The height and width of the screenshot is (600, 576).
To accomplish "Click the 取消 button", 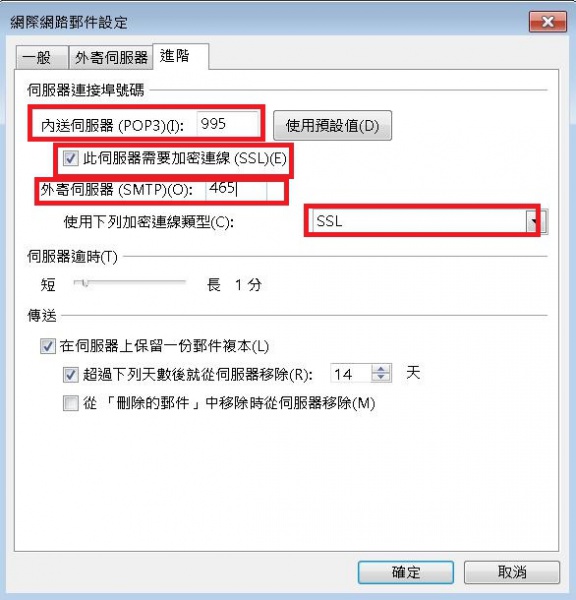I will click(x=512, y=572).
